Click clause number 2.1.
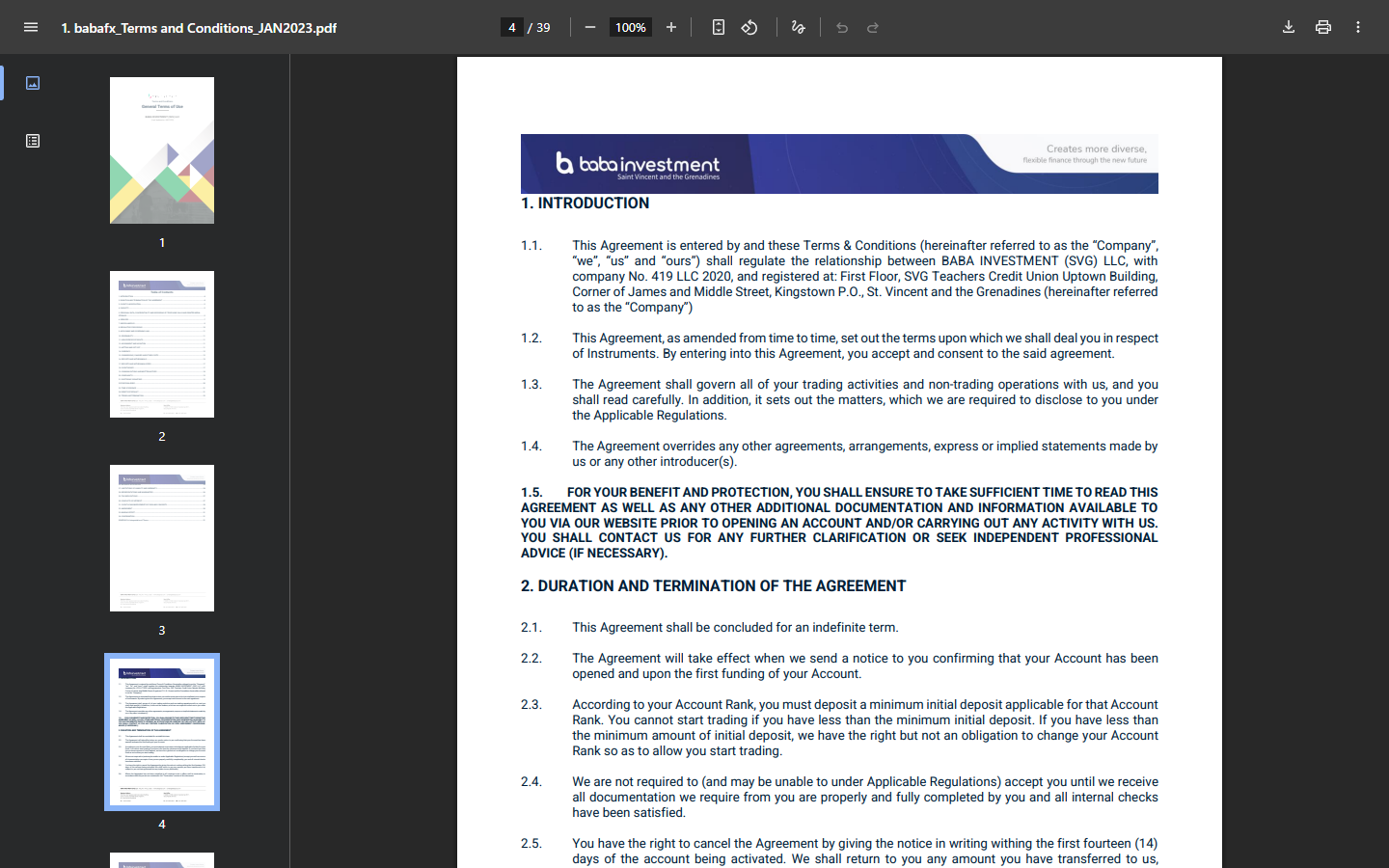Viewport: 1389px width, 868px height. 531,628
